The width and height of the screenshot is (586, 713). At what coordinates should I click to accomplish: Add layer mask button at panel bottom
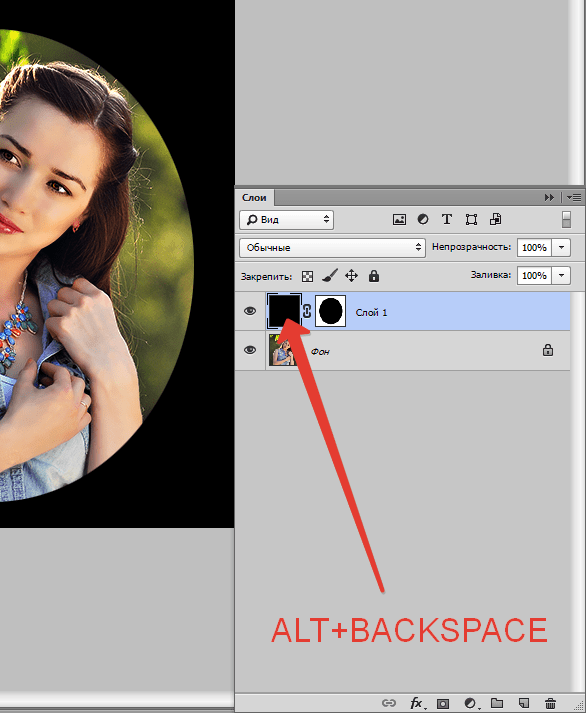tap(442, 703)
